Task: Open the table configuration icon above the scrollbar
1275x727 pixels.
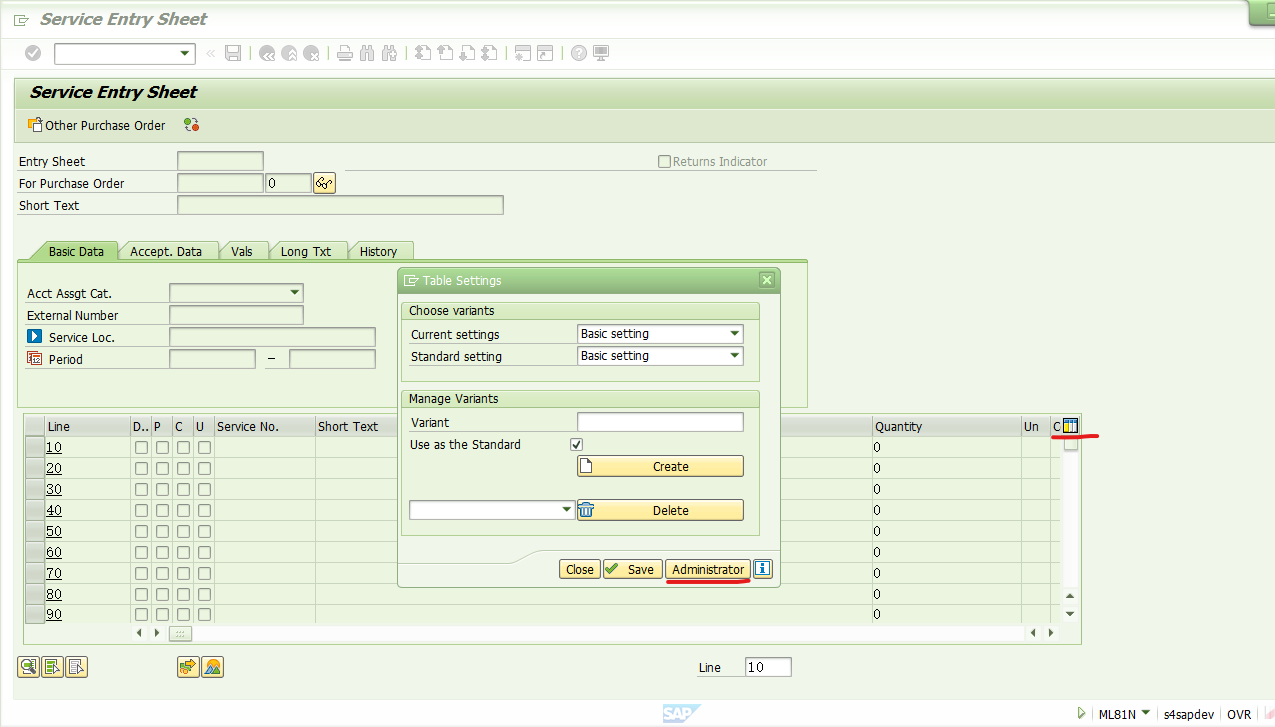Action: coord(1070,425)
